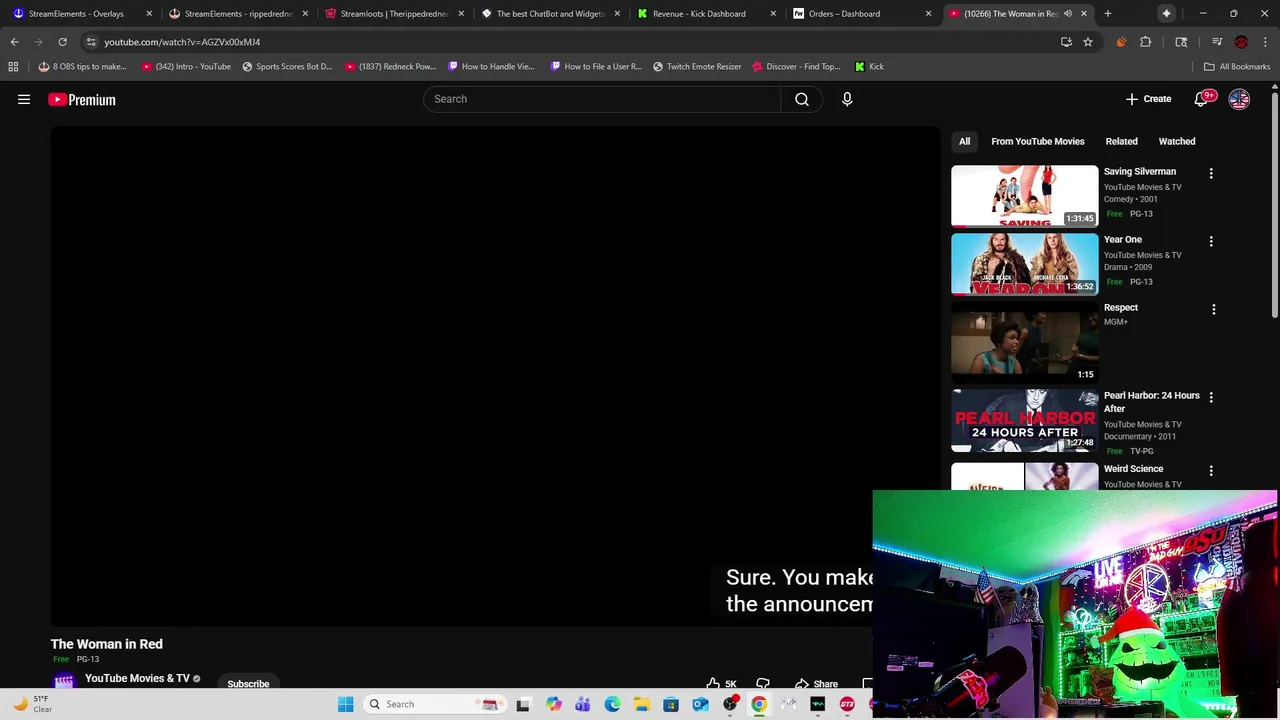Click the Saving Silverman title link
Screen dimensions: 1280x720
(1140, 171)
